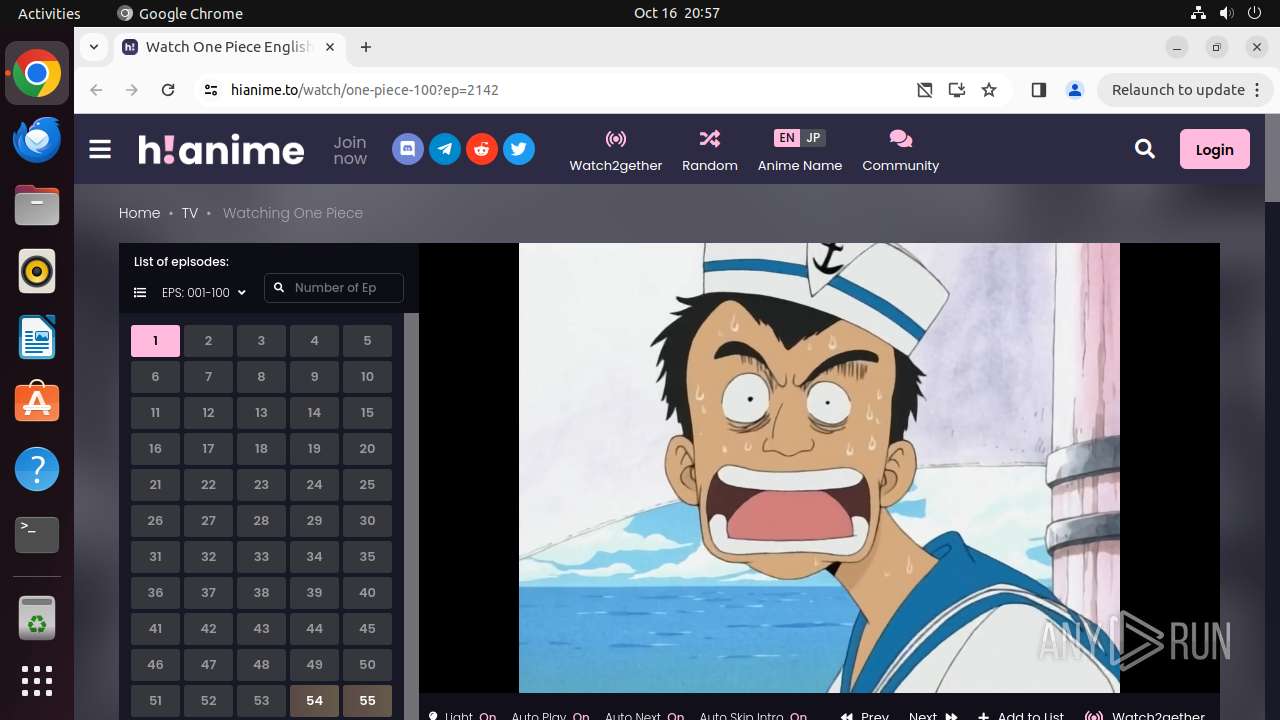Image resolution: width=1280 pixels, height=720 pixels.
Task: Select episode 25
Action: 367,485
